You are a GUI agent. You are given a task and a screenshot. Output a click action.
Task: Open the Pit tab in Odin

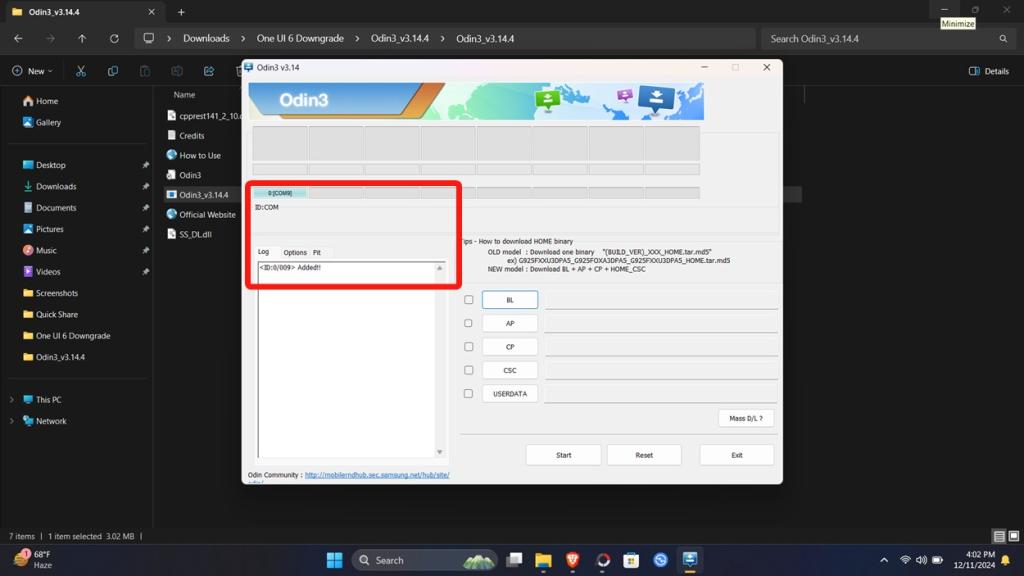tap(316, 252)
